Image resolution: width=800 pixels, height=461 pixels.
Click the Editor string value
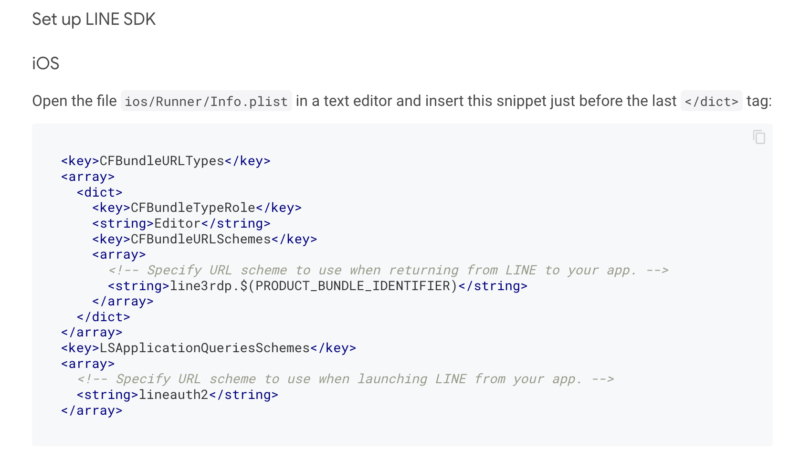[180, 223]
